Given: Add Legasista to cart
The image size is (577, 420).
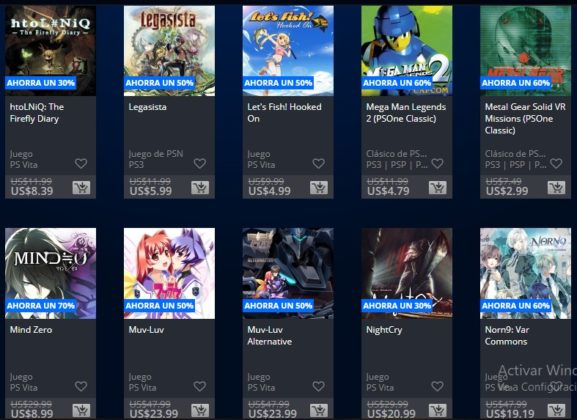Looking at the screenshot, I should (200, 188).
